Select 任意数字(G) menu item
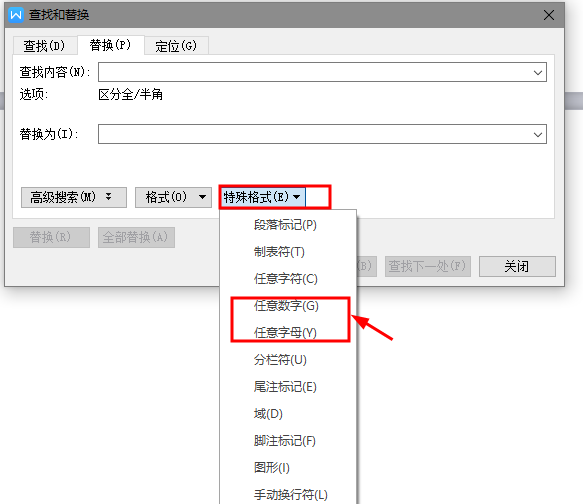Screen dimensions: 583x504 [286, 306]
